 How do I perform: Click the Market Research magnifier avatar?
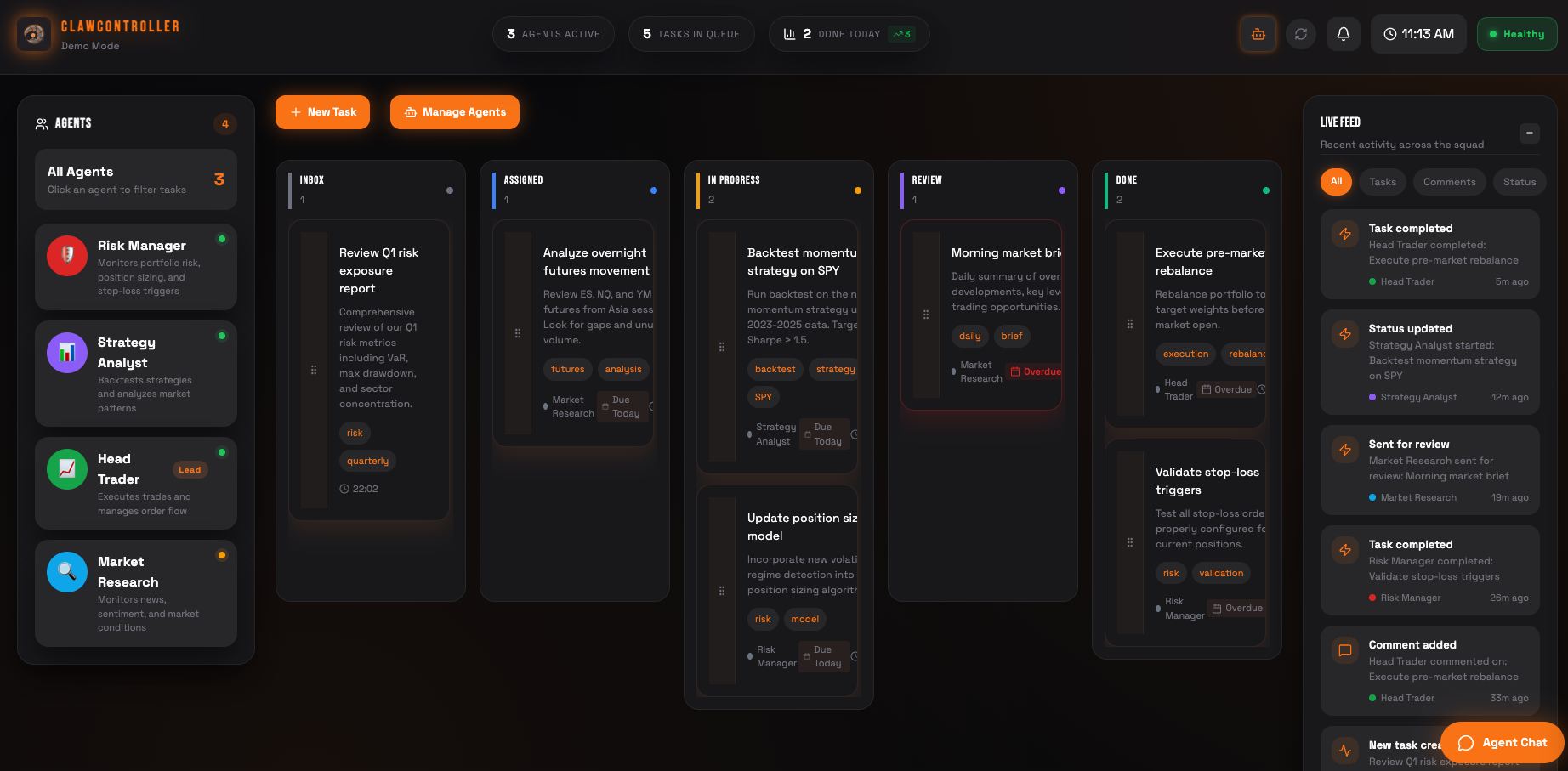click(66, 571)
